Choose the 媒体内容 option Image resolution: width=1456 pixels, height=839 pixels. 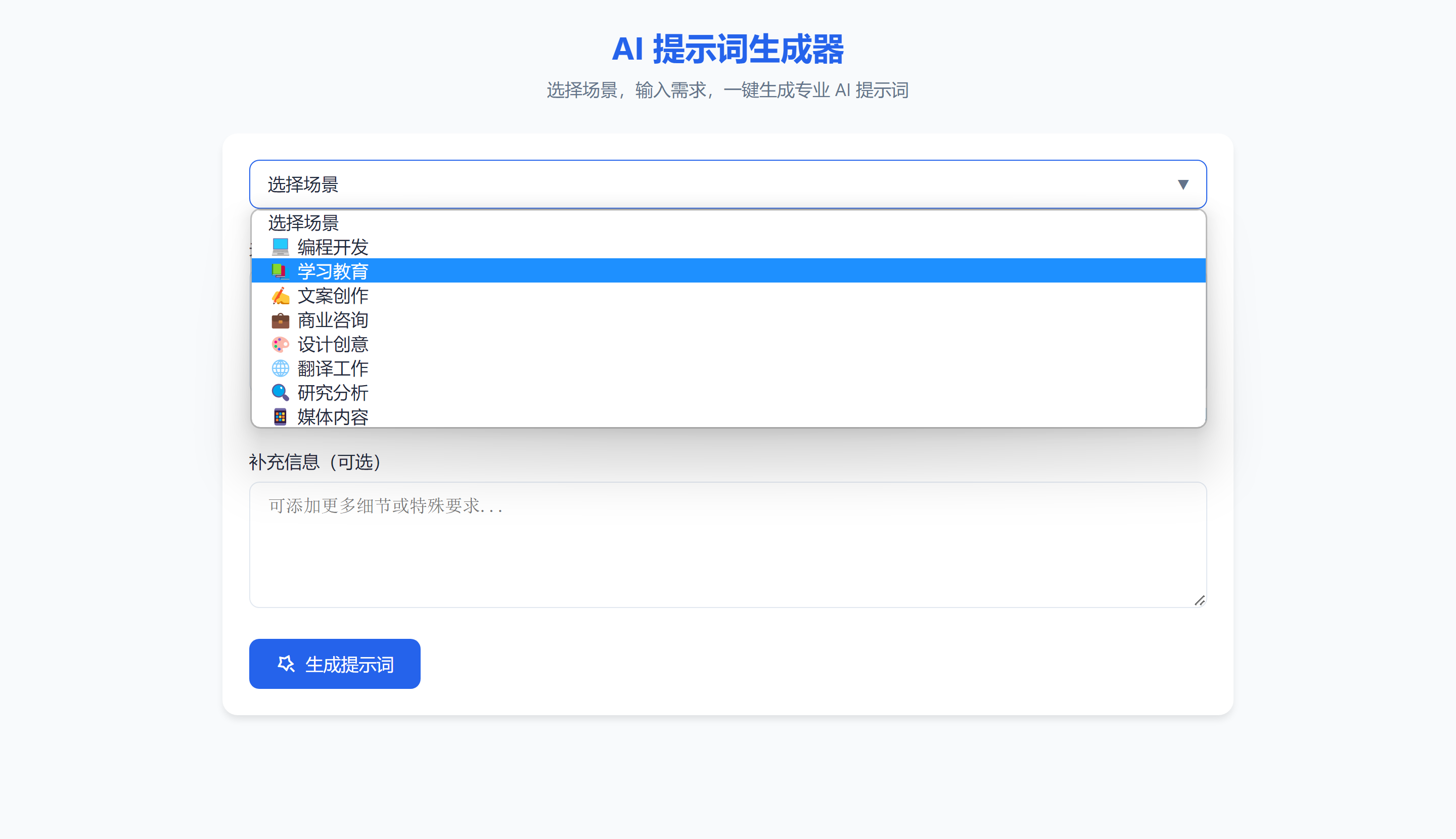(728, 416)
